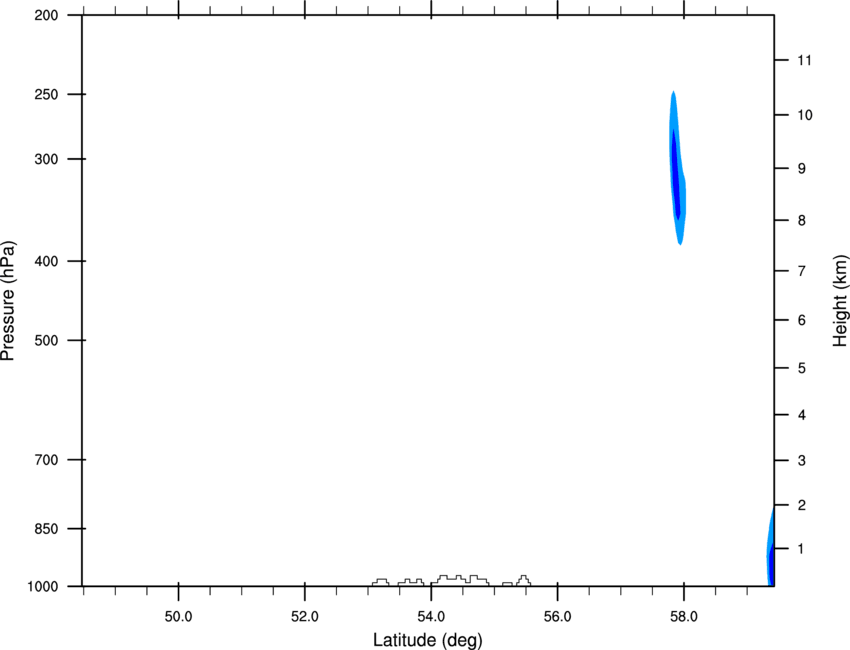Click the 7 km height label

point(802,271)
